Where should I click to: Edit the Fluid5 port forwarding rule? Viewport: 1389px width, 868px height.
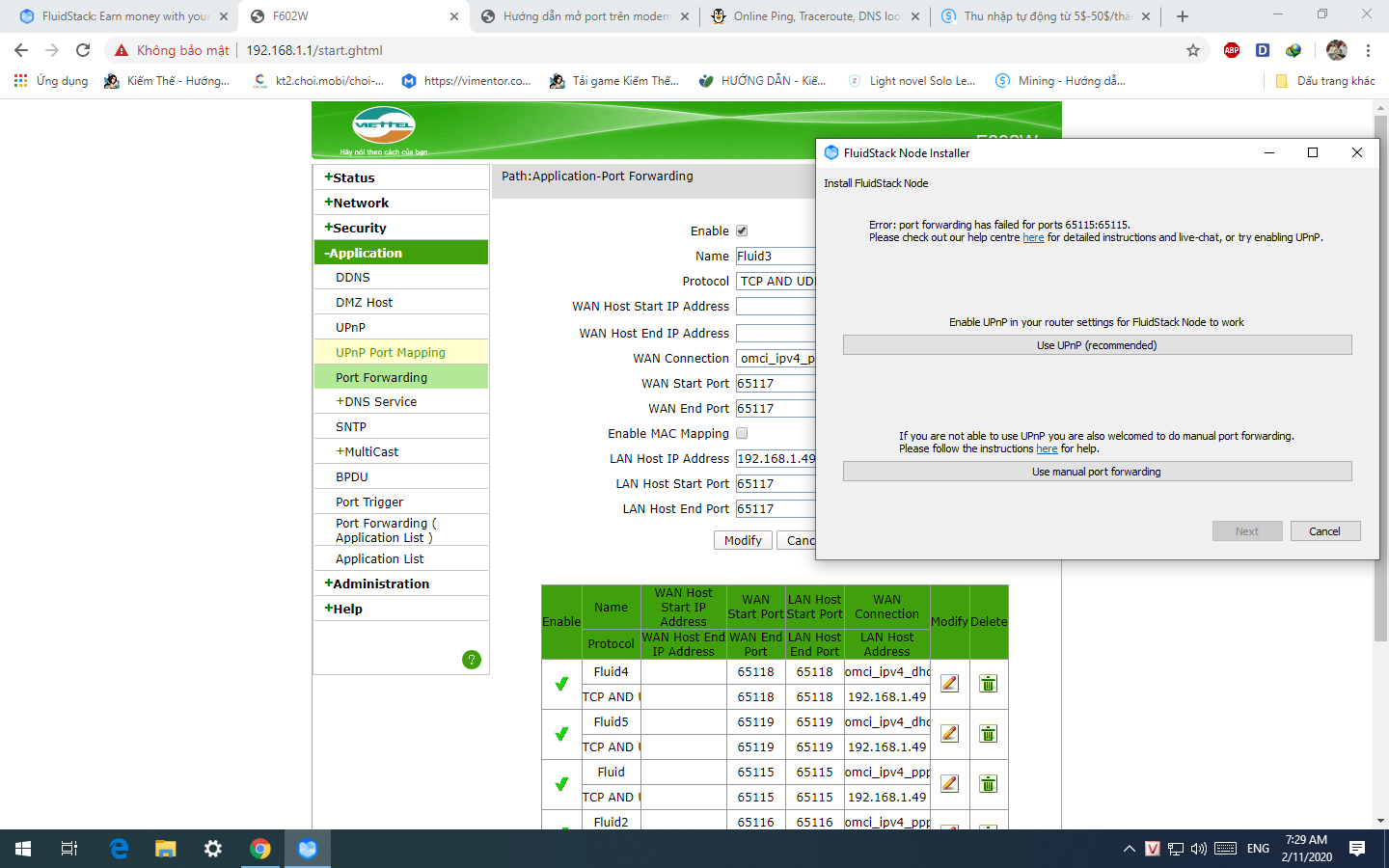tap(949, 734)
